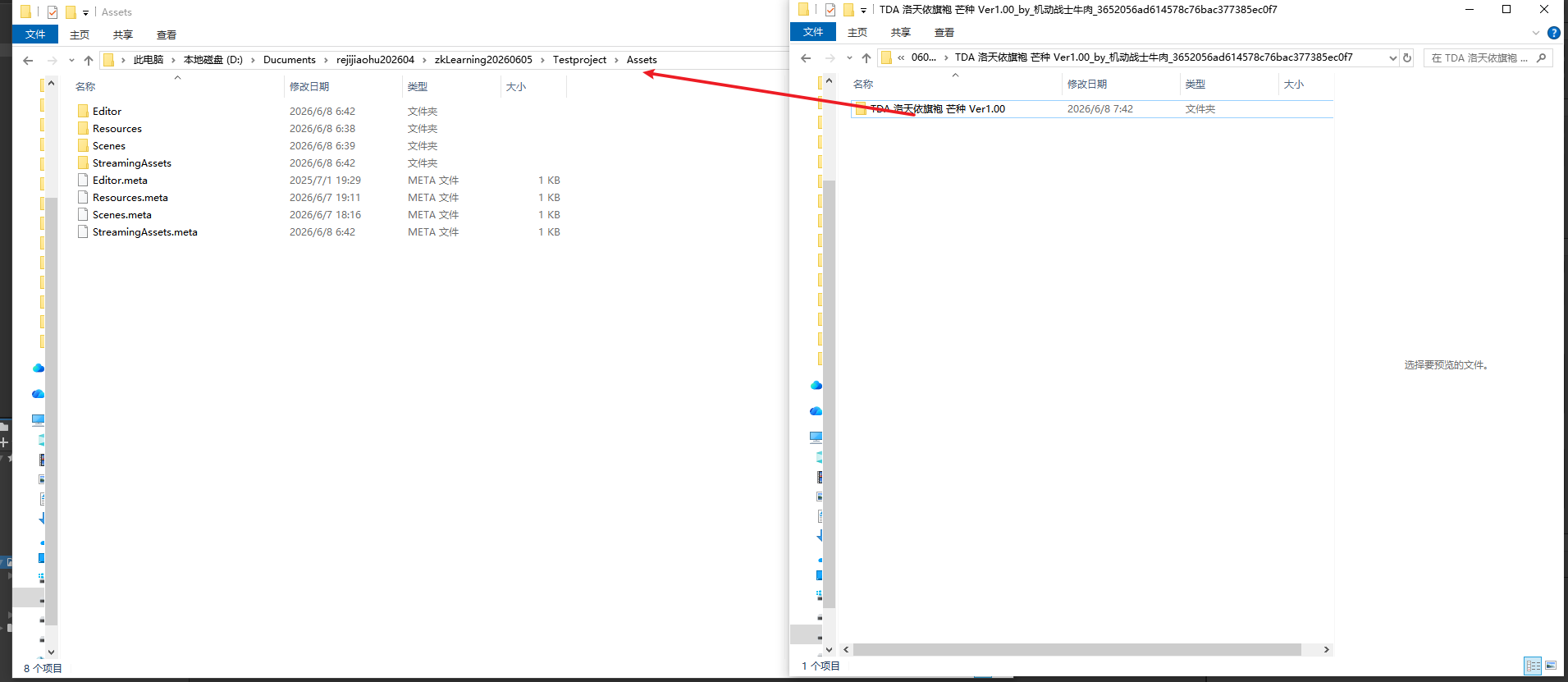Screen dimensions: 1568x682
Task: Switch to details view icon in TDA window
Action: 1533,666
